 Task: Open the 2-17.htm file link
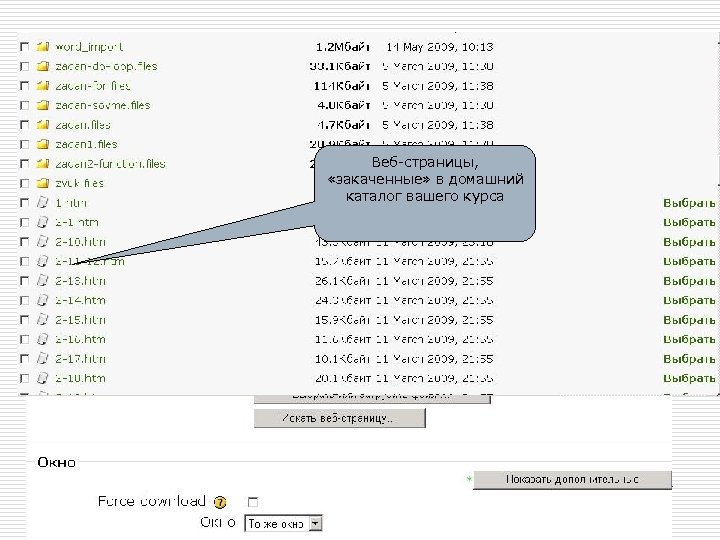point(80,359)
